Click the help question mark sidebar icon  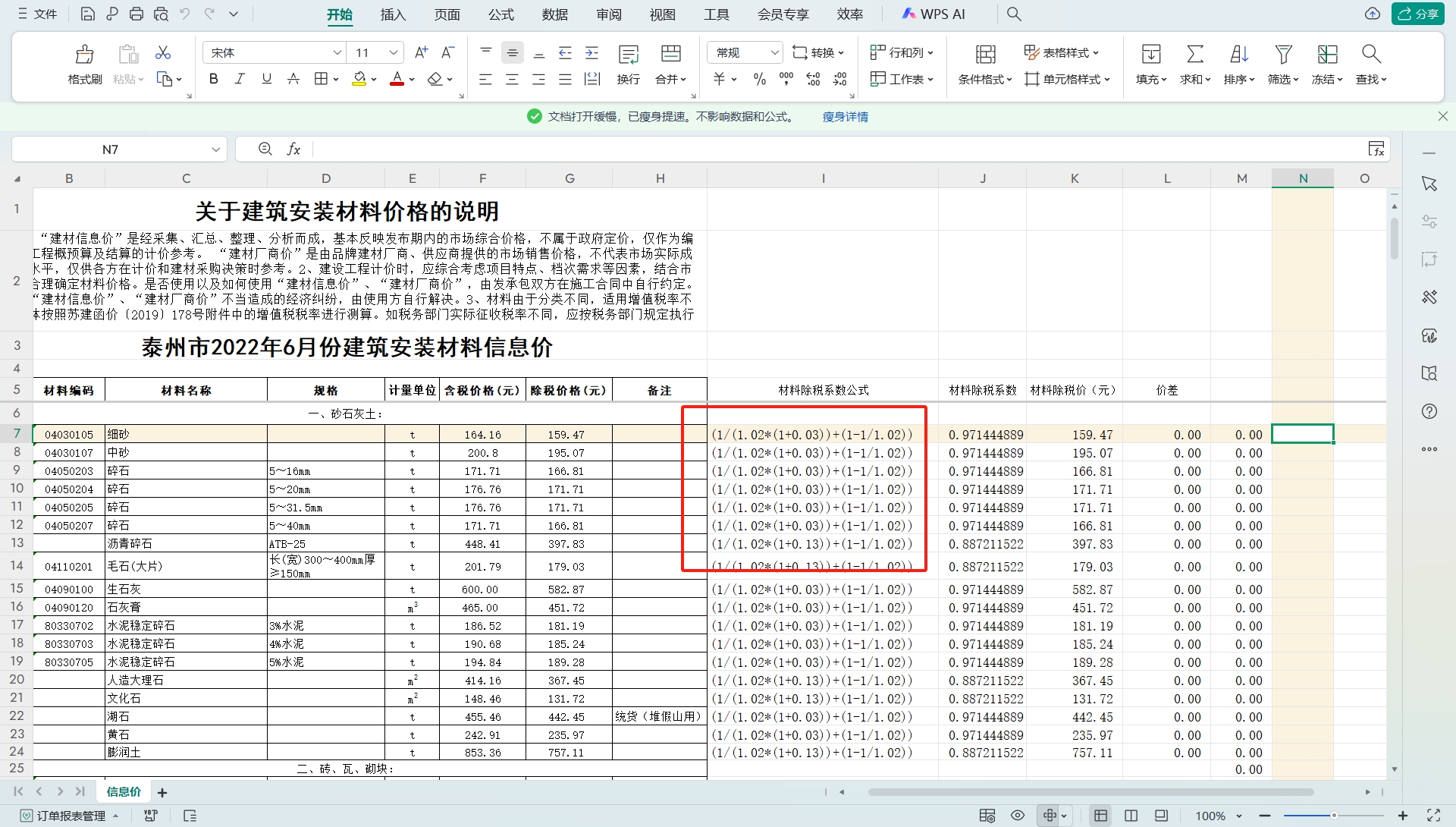click(1429, 411)
